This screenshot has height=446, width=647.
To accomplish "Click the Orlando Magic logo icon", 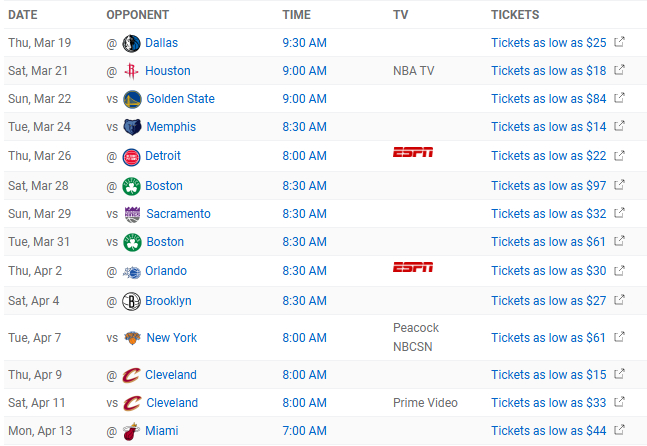I will pyautogui.click(x=132, y=272).
